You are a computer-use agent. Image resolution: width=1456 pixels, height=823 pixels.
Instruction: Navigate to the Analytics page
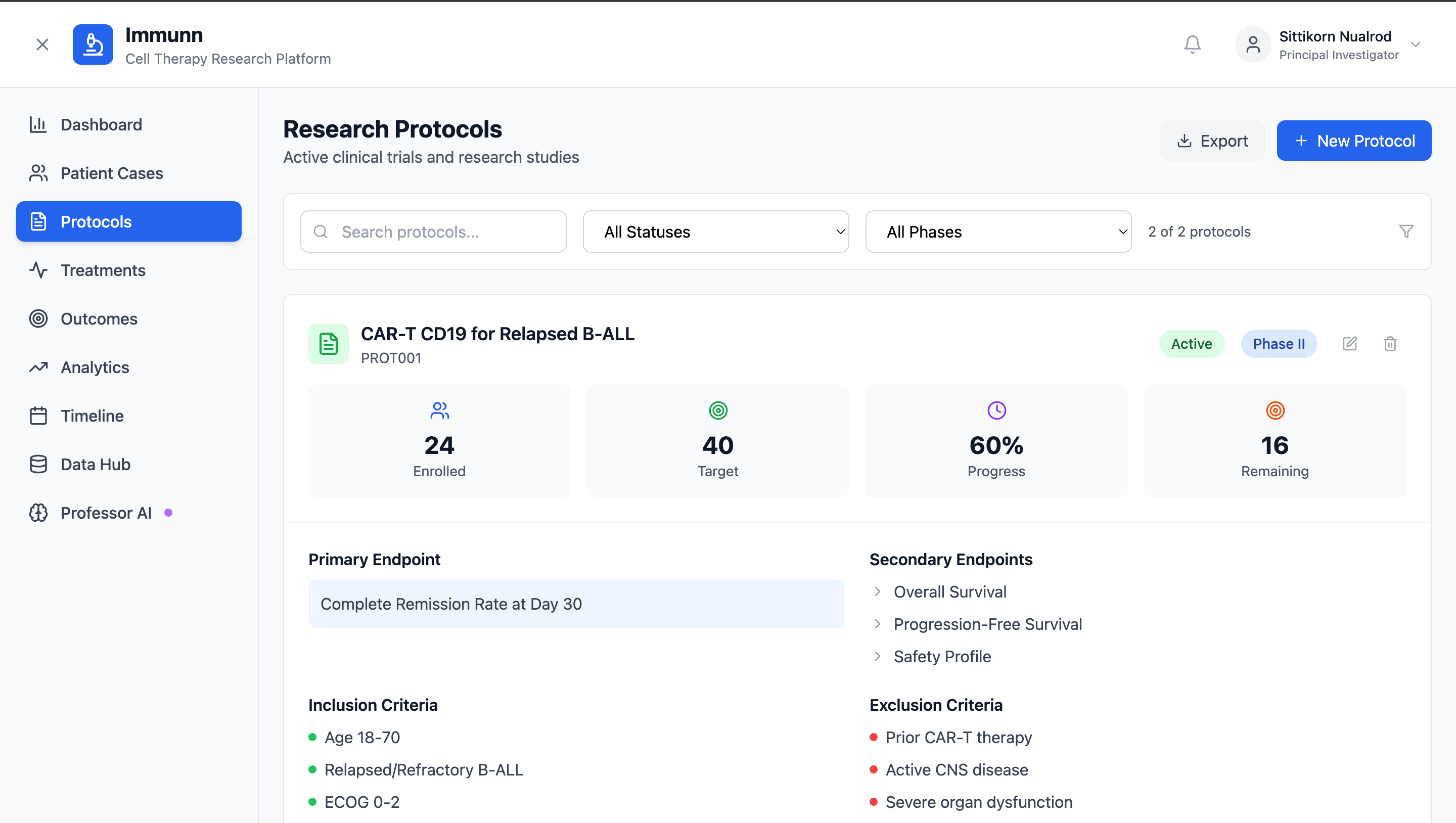pyautogui.click(x=95, y=368)
